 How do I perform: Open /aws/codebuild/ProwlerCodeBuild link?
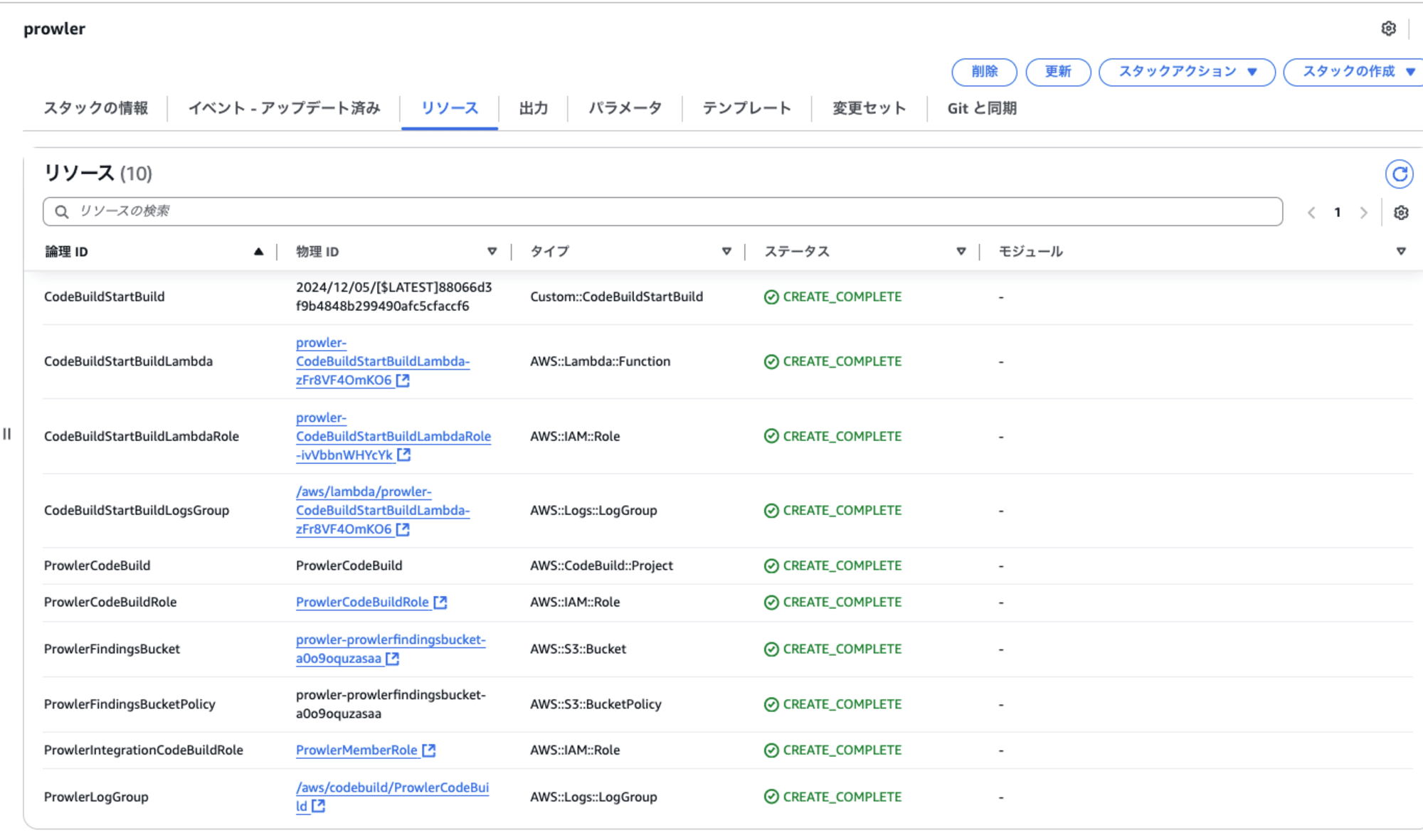tap(392, 797)
